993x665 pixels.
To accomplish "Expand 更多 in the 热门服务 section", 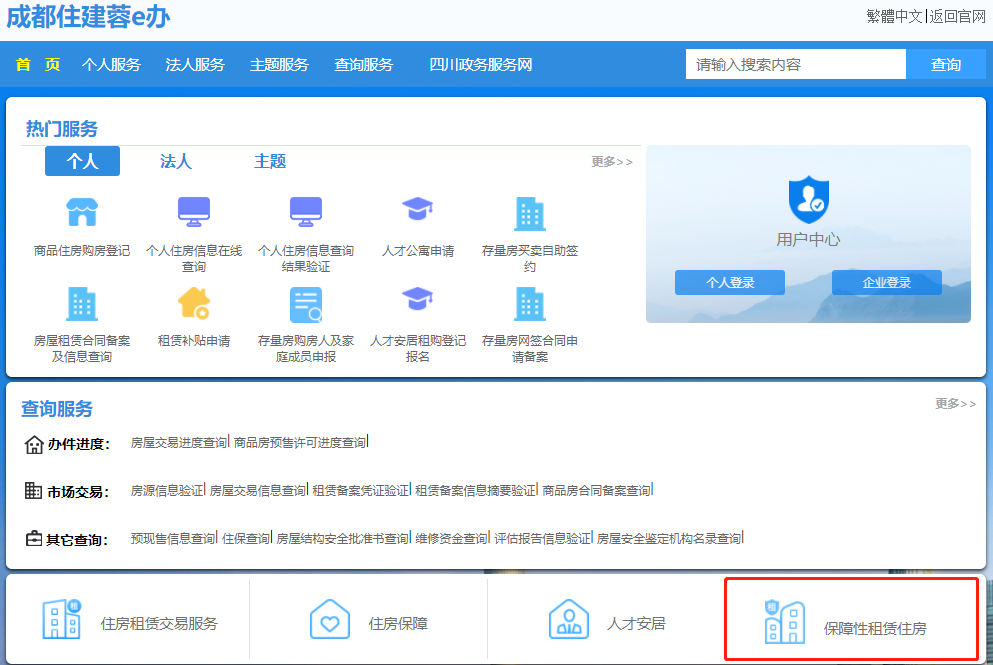I will [611, 162].
